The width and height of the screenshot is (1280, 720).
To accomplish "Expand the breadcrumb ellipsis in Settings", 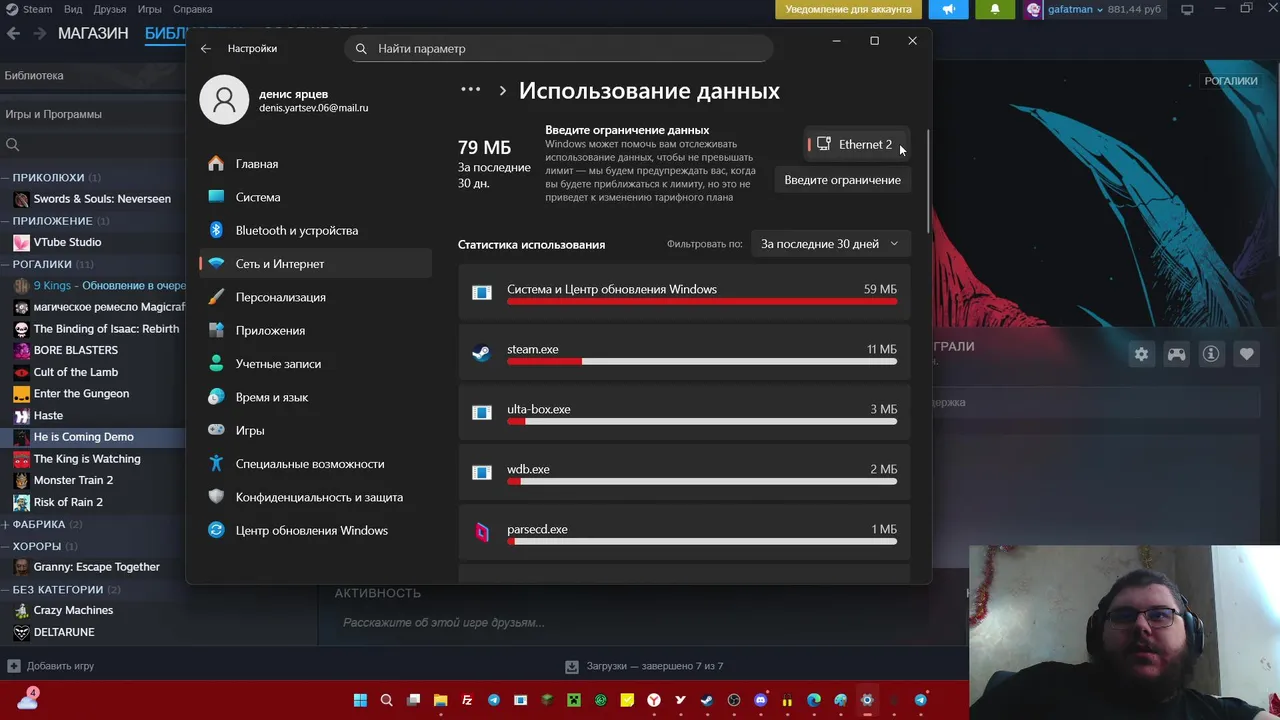I will (470, 89).
